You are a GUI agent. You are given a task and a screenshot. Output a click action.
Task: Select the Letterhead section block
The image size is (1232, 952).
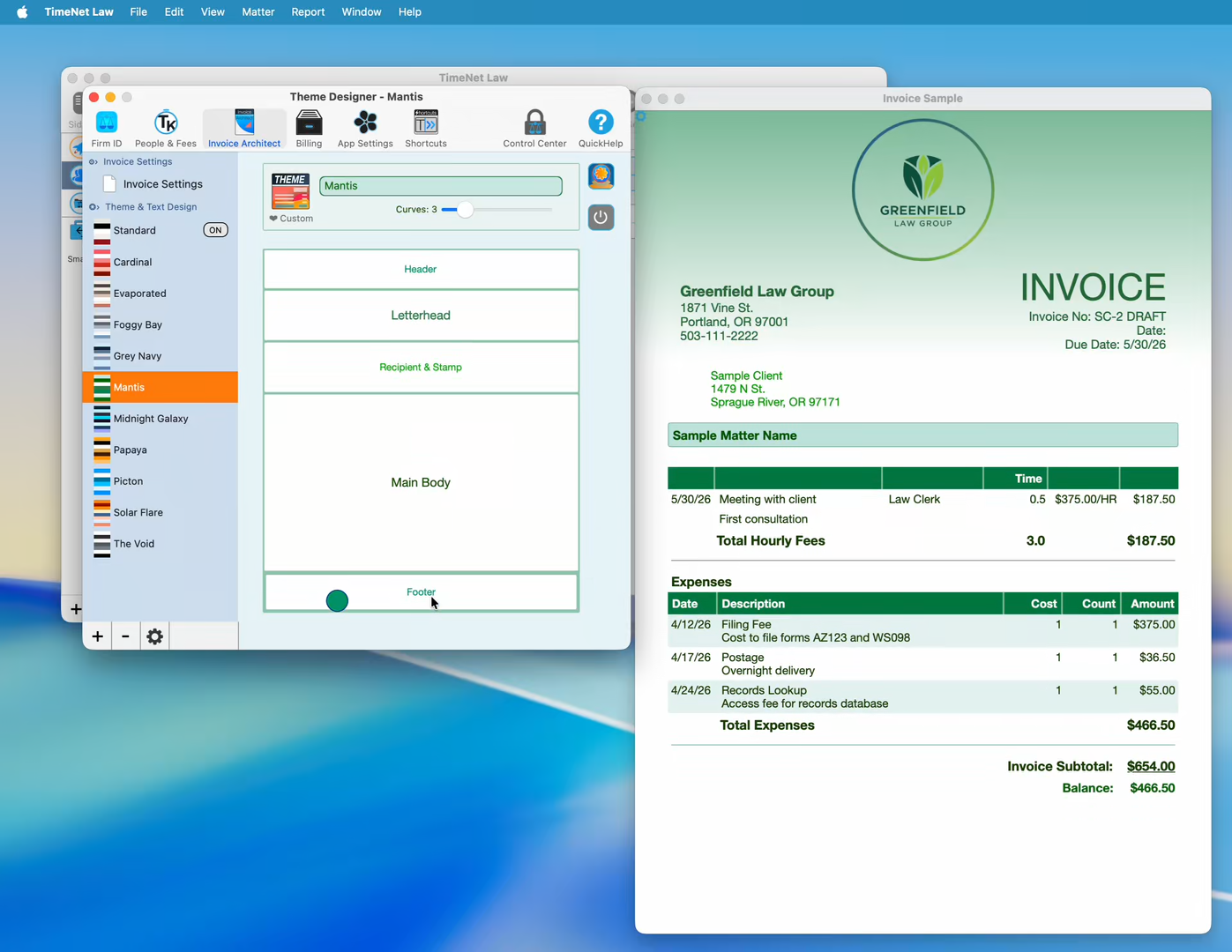coord(421,315)
